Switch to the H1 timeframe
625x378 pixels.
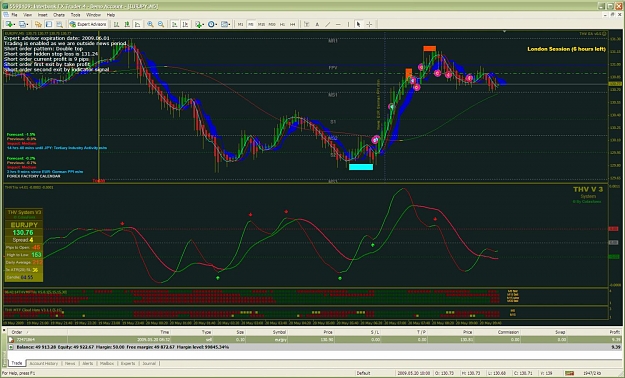click(x=282, y=24)
